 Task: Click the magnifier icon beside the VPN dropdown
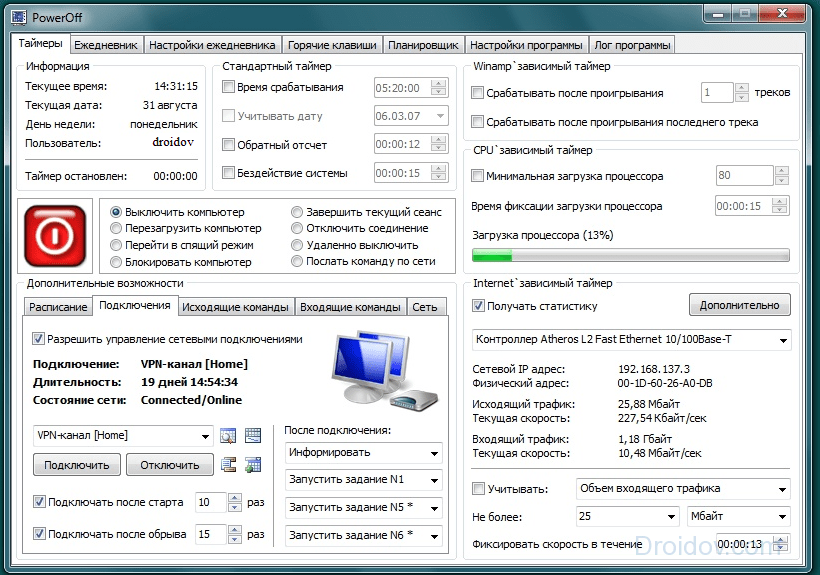(228, 435)
